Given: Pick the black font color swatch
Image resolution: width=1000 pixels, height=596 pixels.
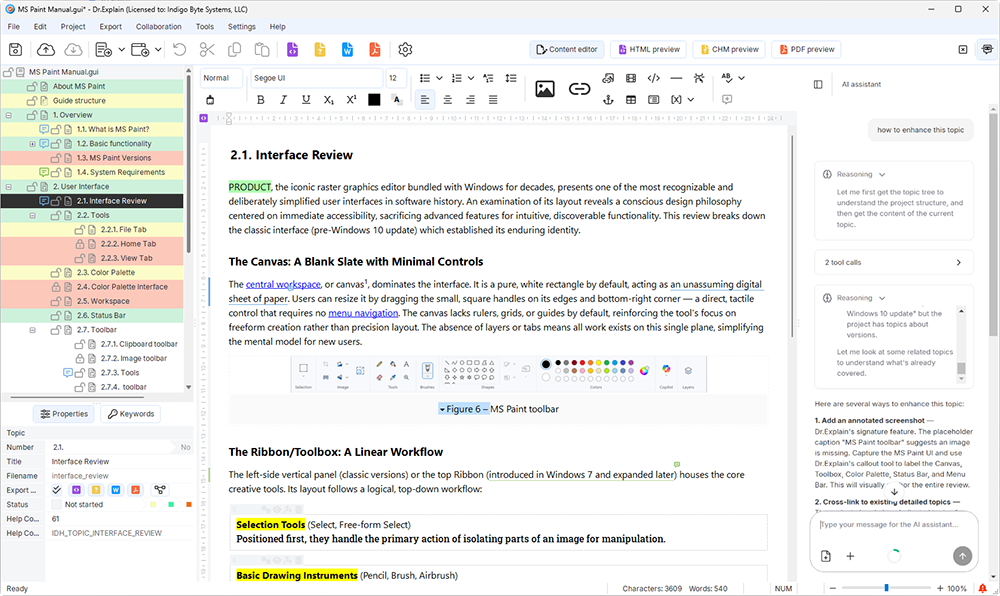Looking at the screenshot, I should click(374, 99).
